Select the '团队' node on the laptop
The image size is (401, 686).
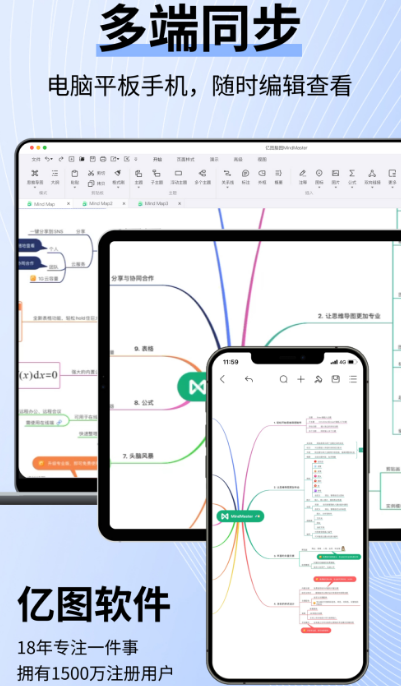[x=53, y=266]
